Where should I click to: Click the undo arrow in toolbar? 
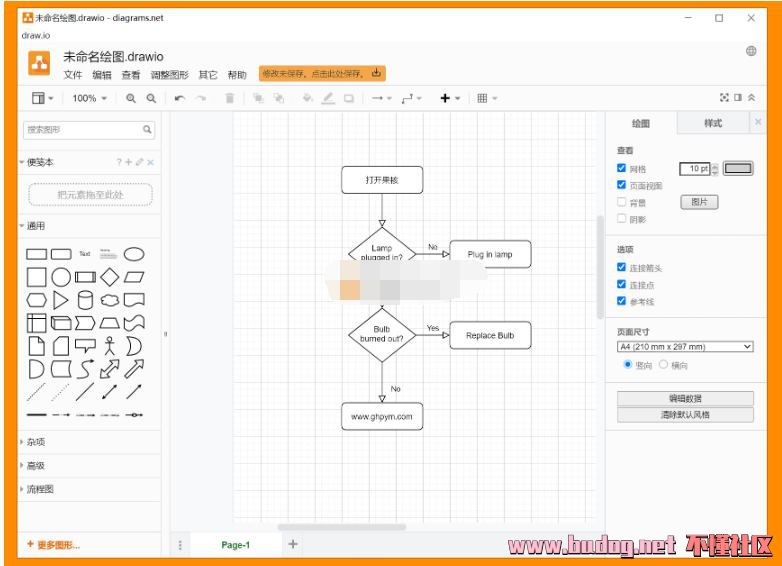pyautogui.click(x=179, y=98)
